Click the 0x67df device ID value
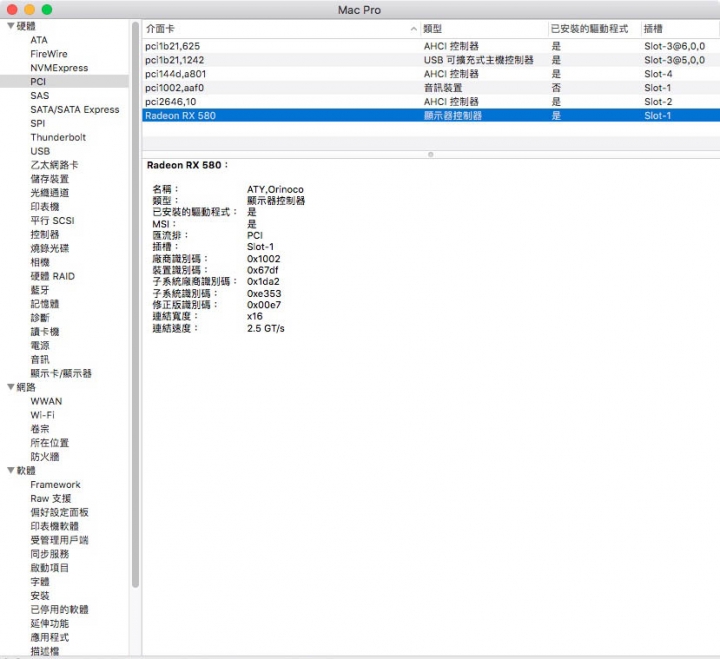The width and height of the screenshot is (720, 659). [x=262, y=270]
